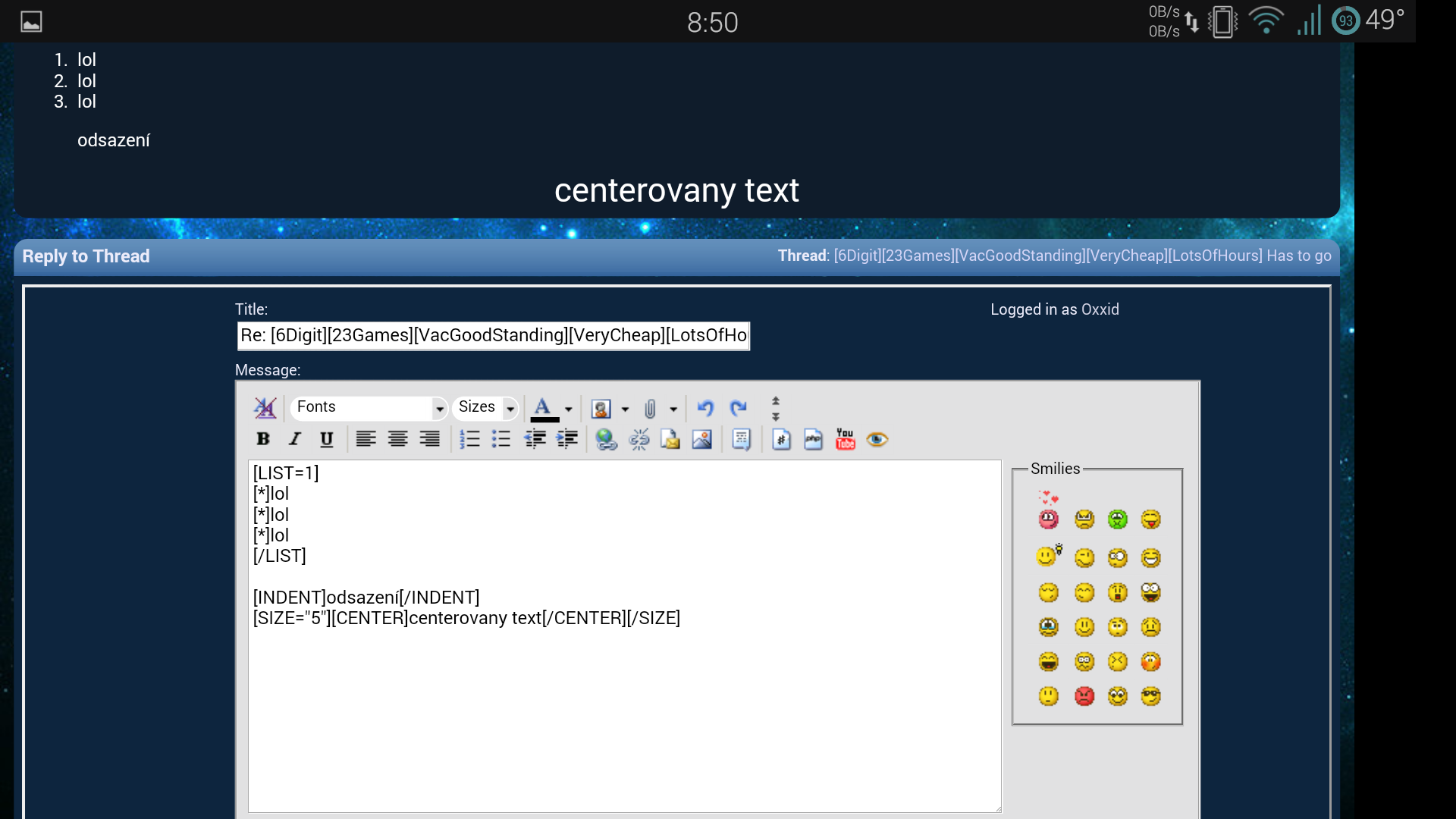The width and height of the screenshot is (1456, 819).
Task: Toggle bold formatting
Action: [x=263, y=439]
